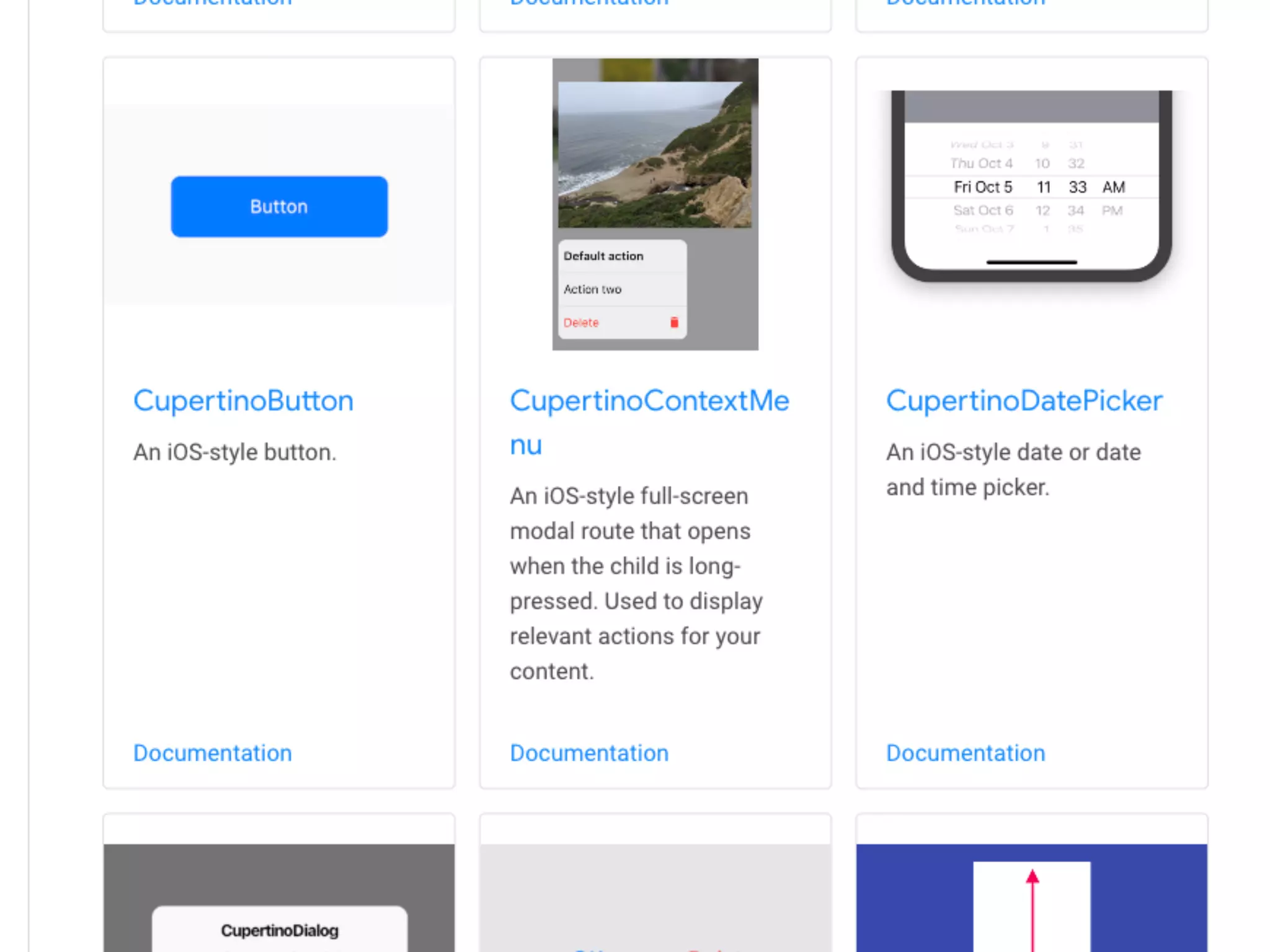Click 'Sat Oct 6' row in date picker
The height and width of the screenshot is (952, 1270).
pyautogui.click(x=983, y=211)
